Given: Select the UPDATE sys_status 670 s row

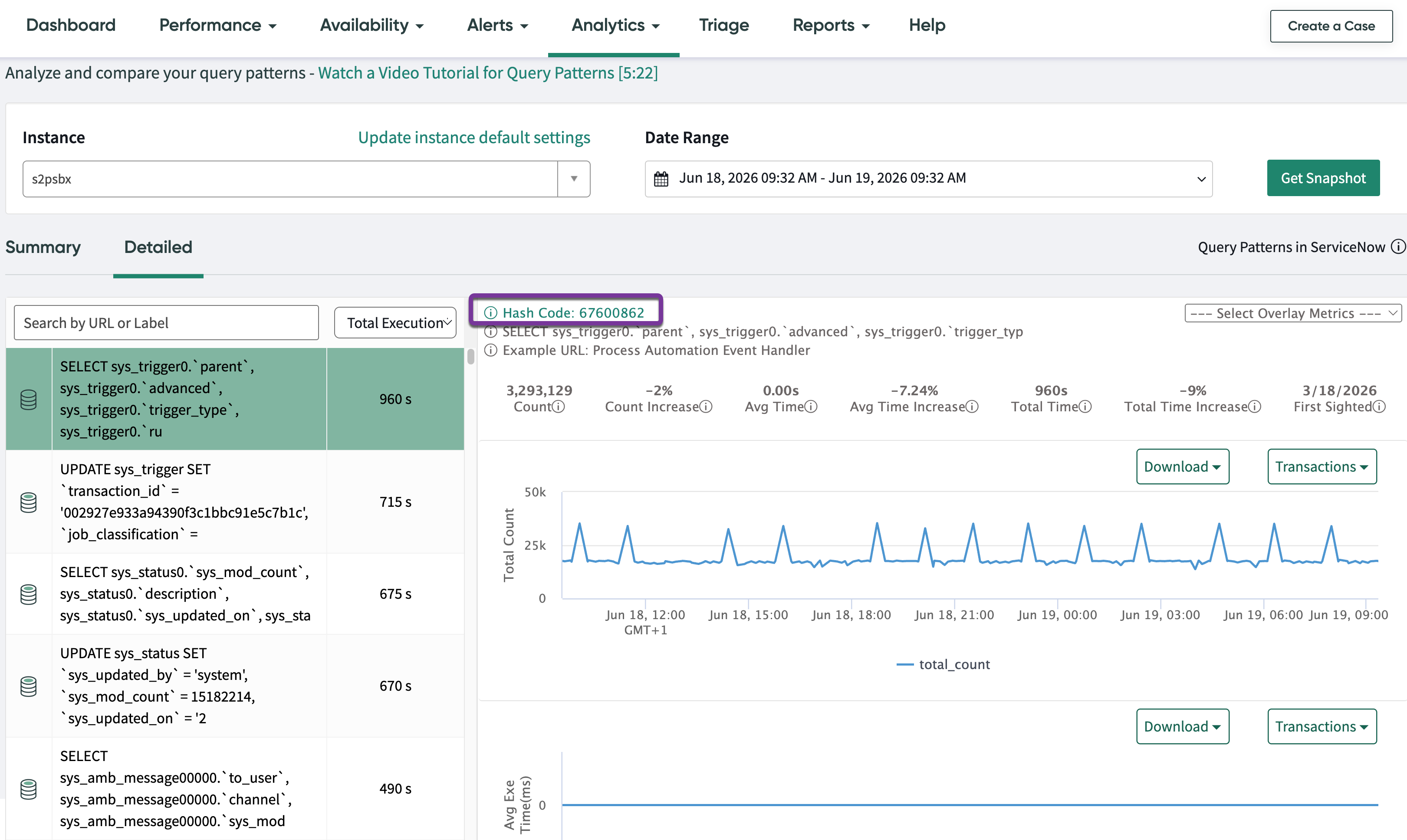Looking at the screenshot, I should [x=235, y=686].
